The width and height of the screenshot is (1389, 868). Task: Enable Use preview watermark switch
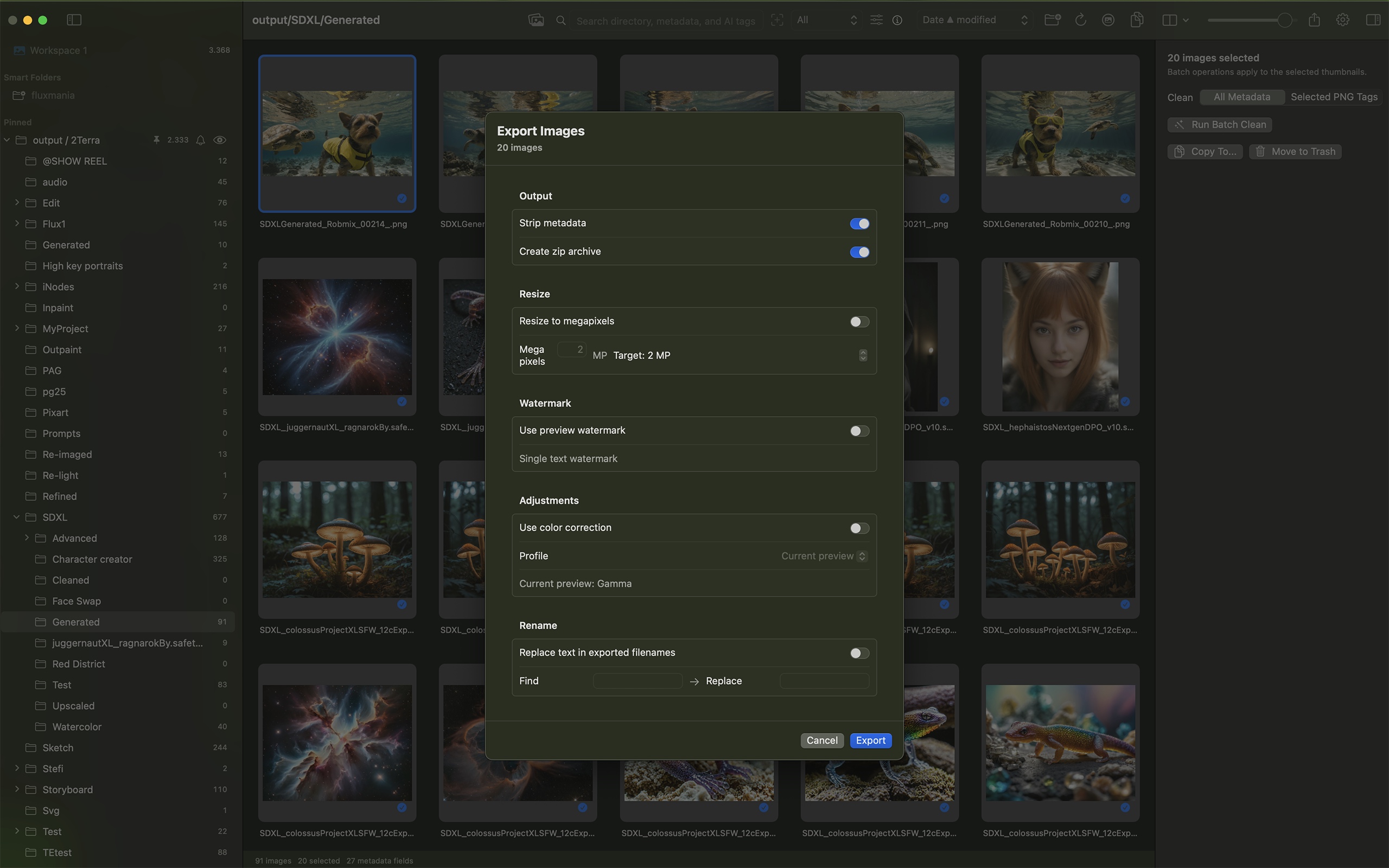pyautogui.click(x=859, y=431)
